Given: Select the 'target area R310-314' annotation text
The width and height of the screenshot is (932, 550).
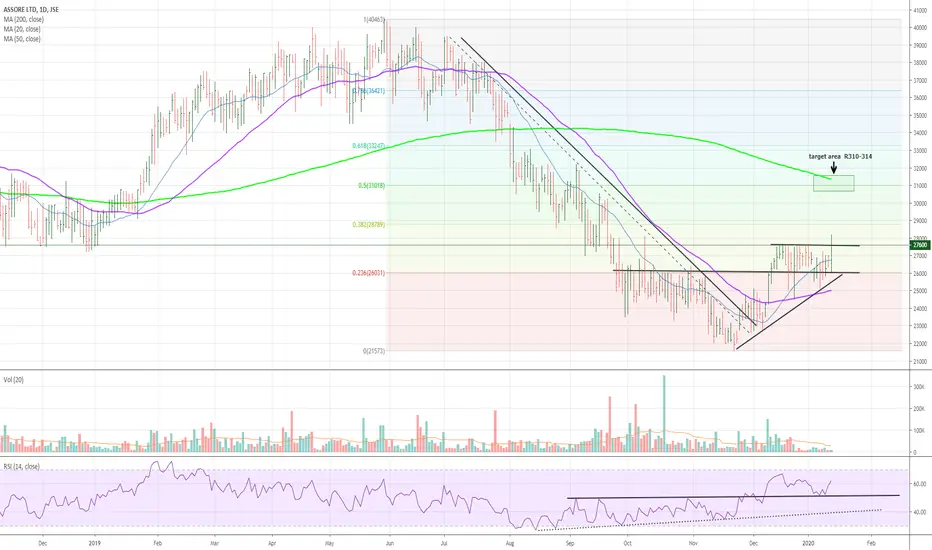Looking at the screenshot, I should (840, 156).
